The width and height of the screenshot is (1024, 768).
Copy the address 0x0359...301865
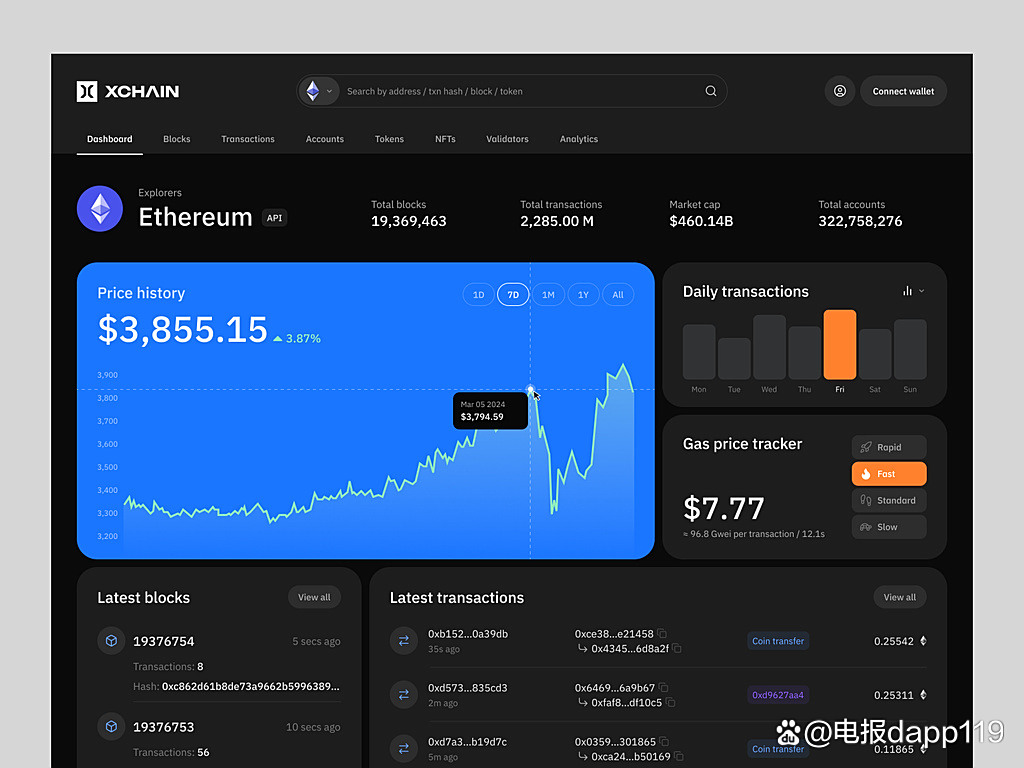(664, 741)
